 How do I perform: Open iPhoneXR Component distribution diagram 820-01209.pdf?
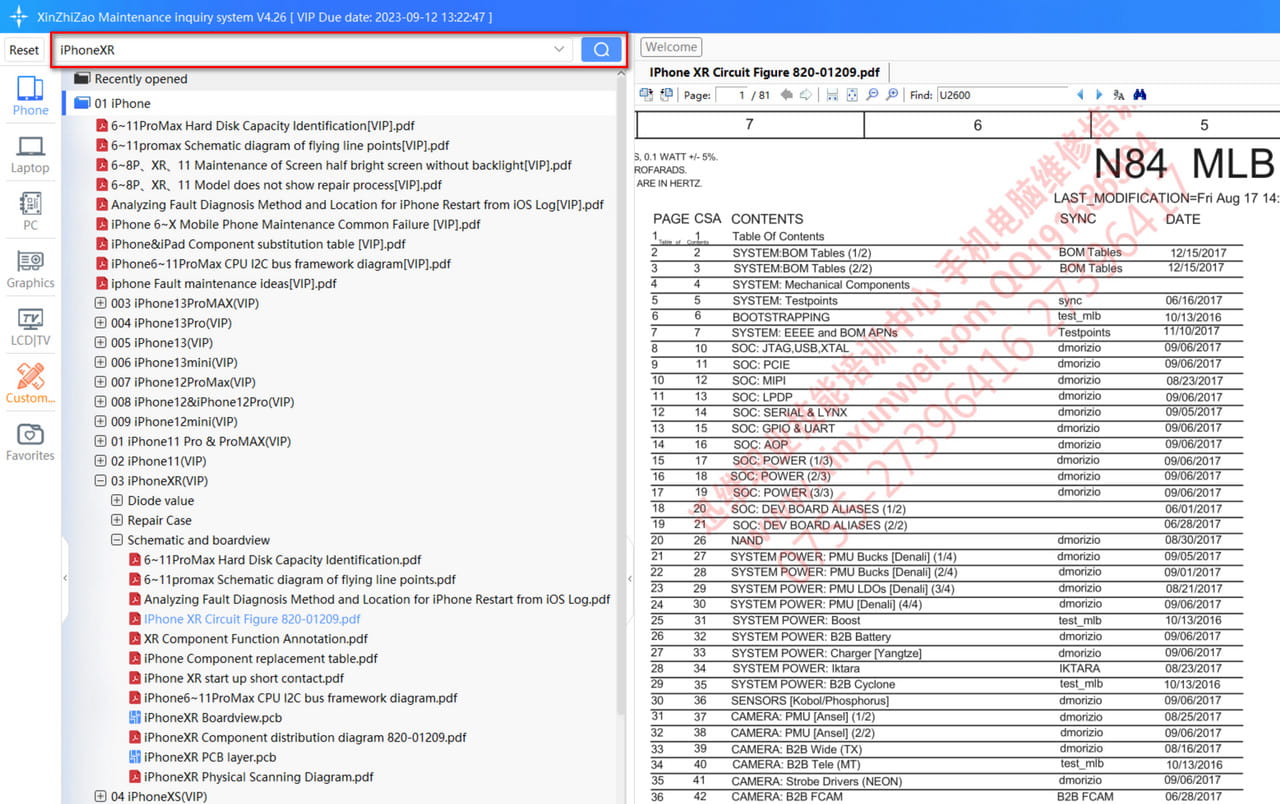pyautogui.click(x=305, y=737)
